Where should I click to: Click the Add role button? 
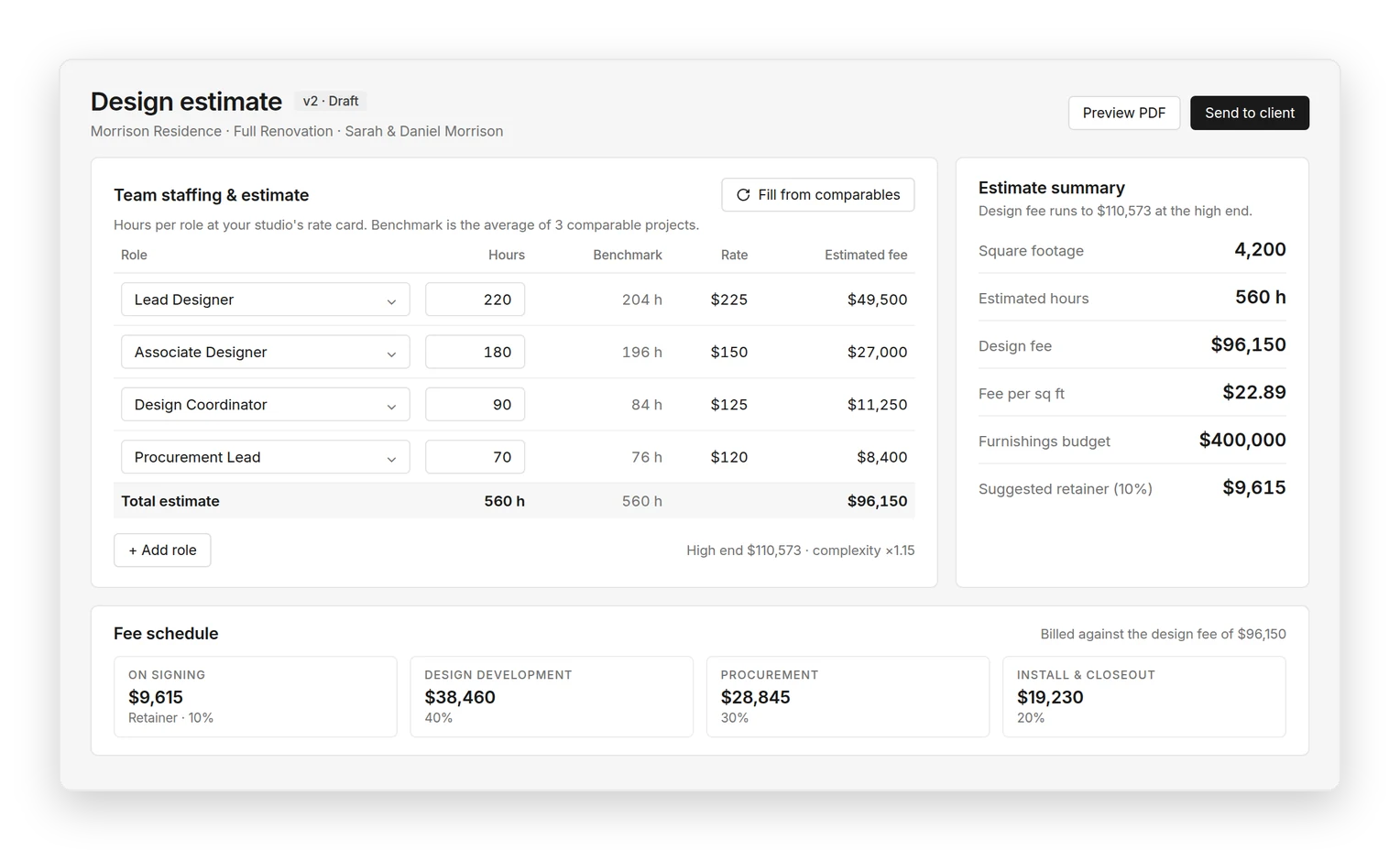point(162,550)
